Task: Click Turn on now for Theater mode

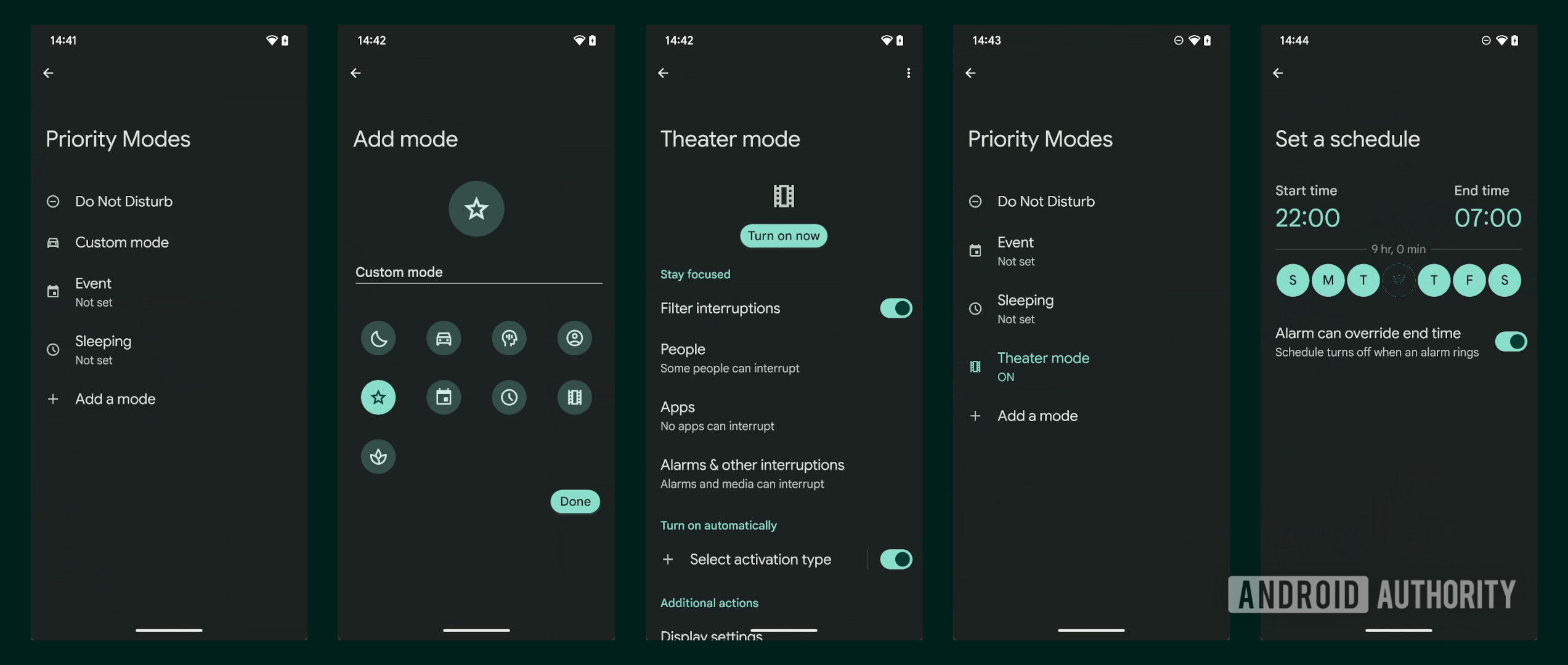Action: pos(784,235)
